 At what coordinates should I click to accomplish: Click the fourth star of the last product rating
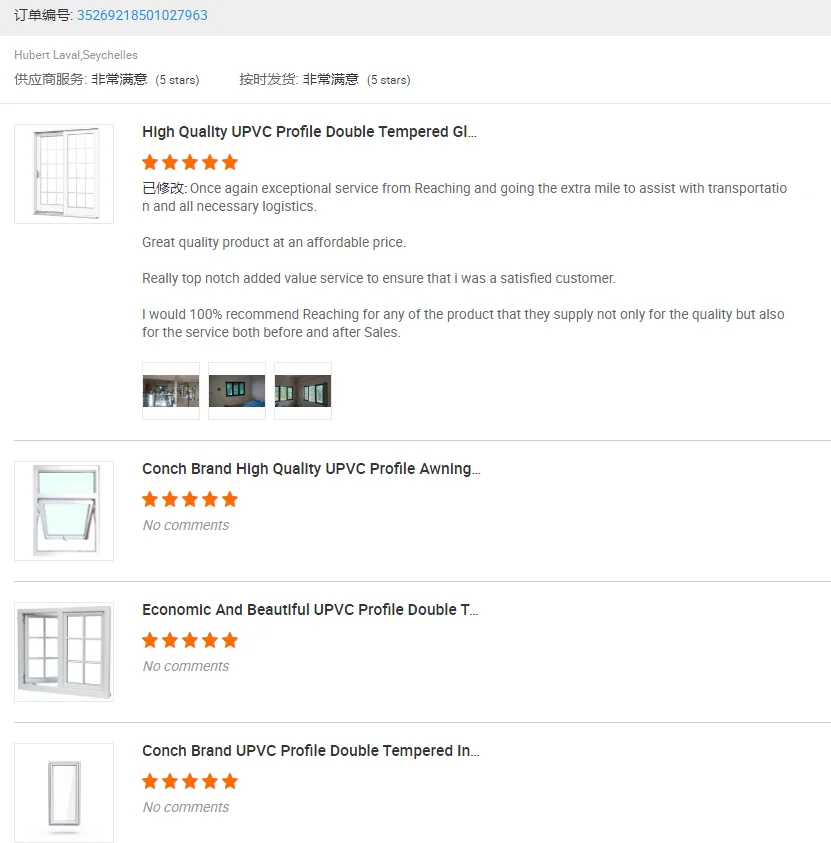(210, 781)
